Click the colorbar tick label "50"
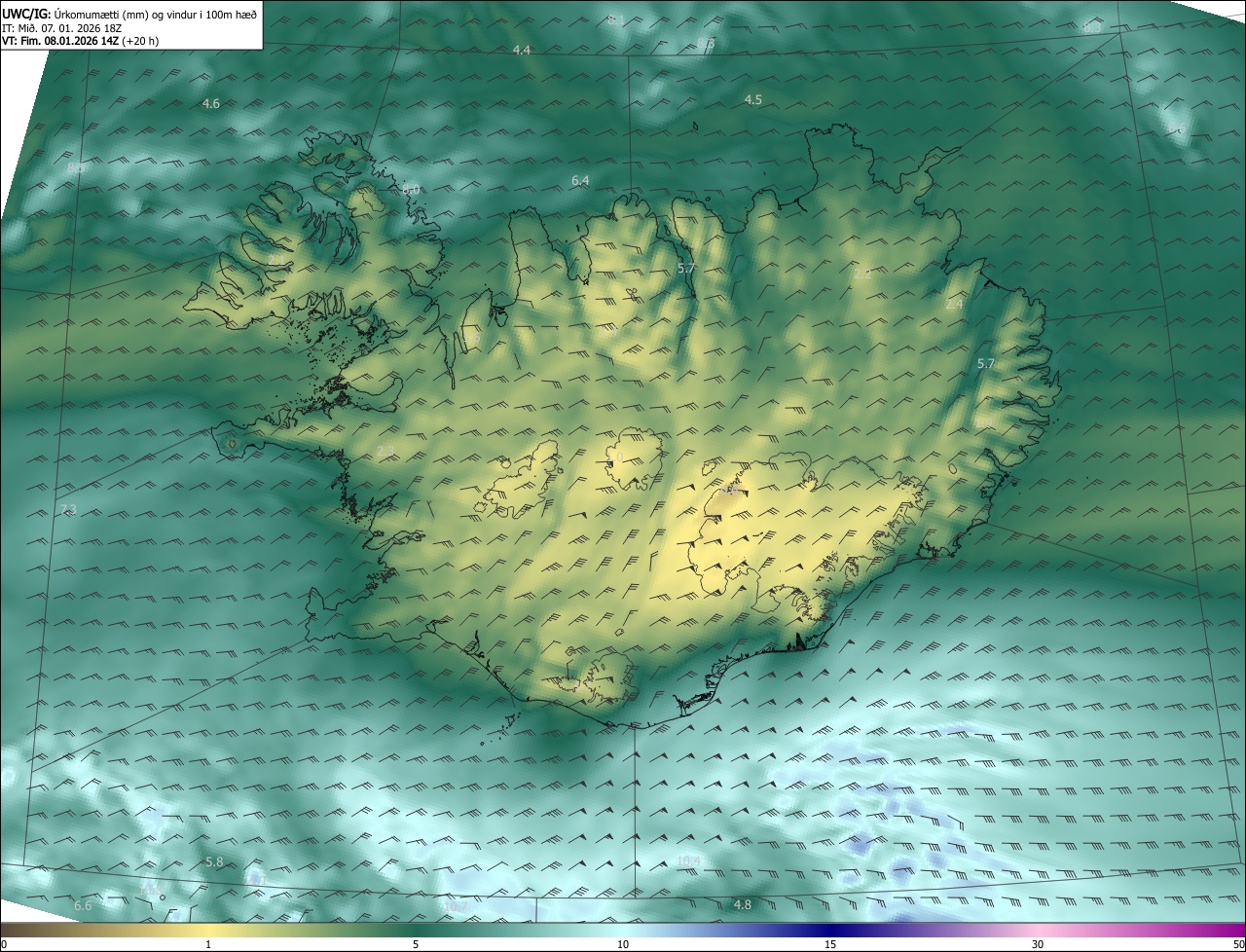The width and height of the screenshot is (1246, 952). coord(1238,944)
